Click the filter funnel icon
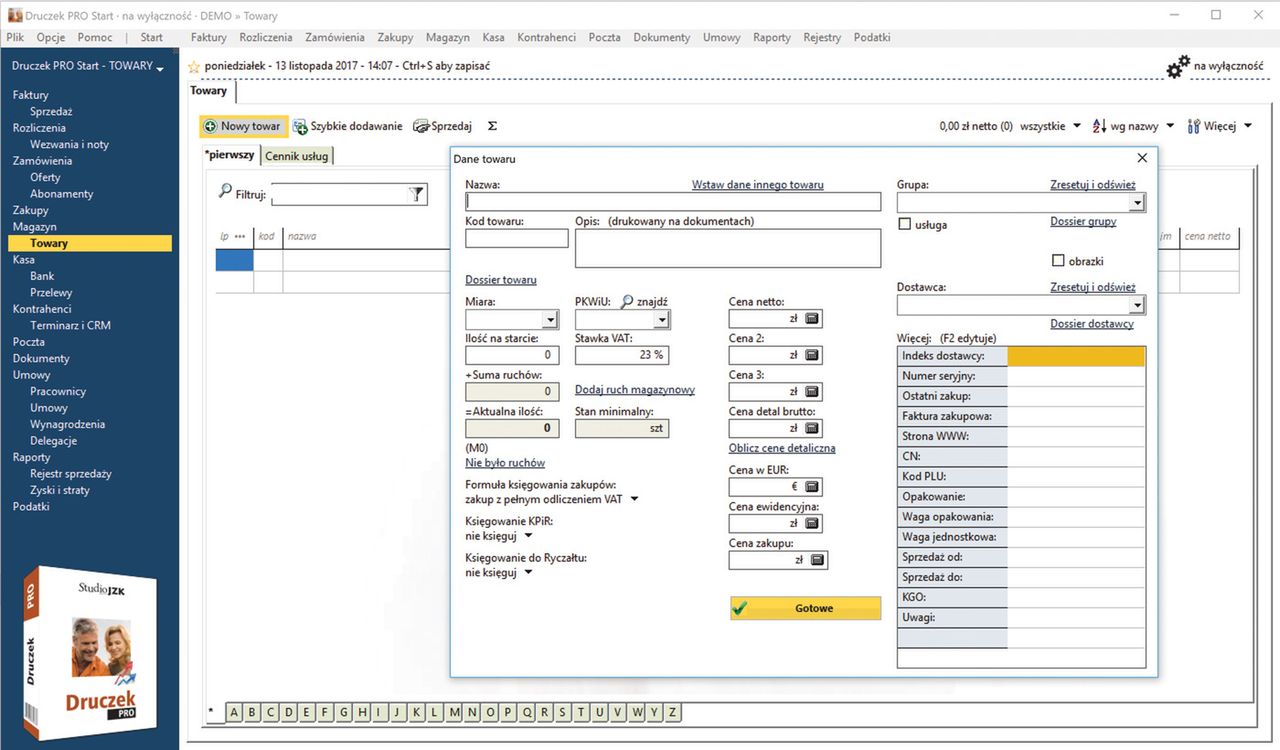This screenshot has width=1280, height=750. point(417,194)
